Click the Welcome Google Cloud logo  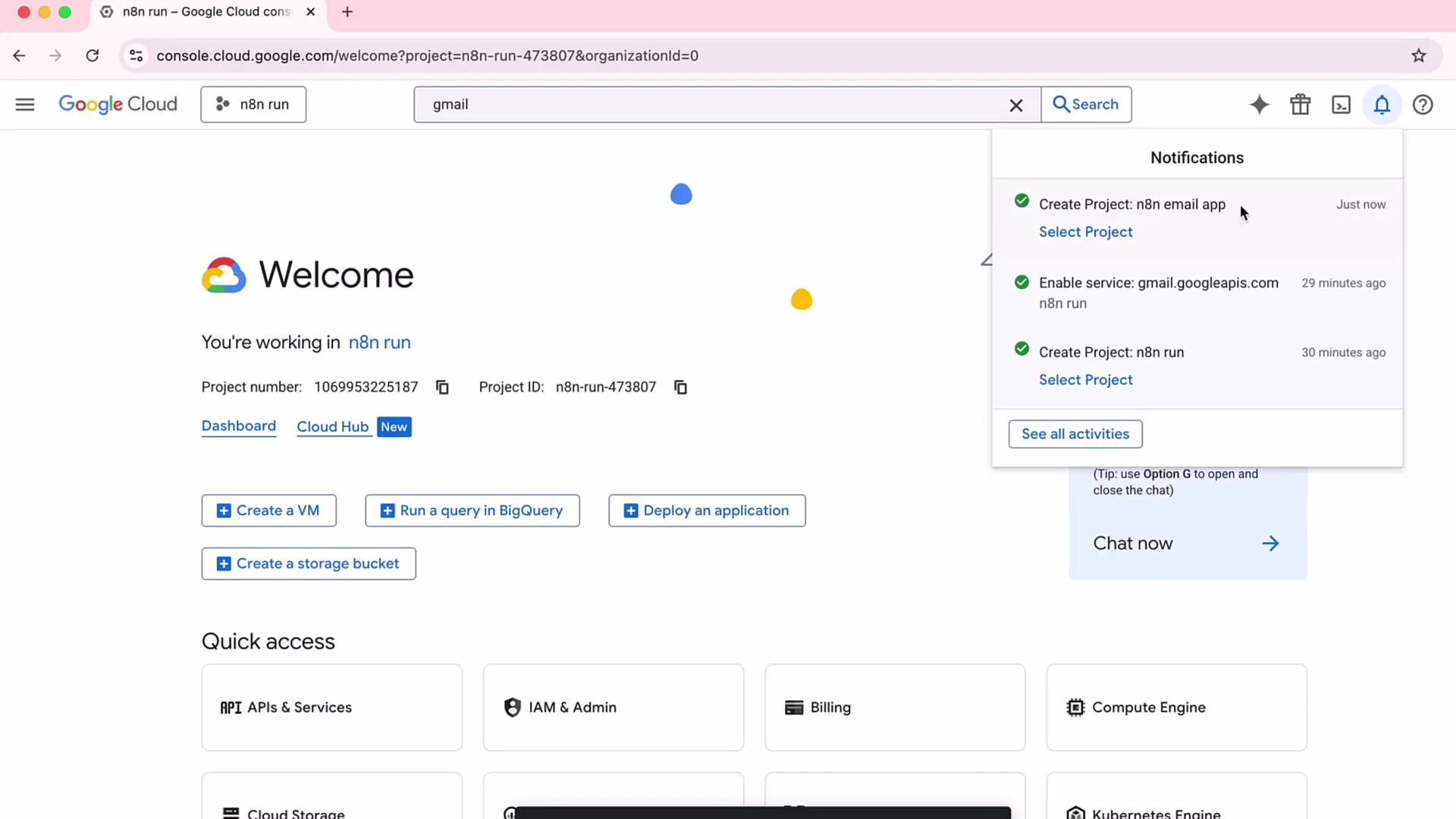click(224, 275)
